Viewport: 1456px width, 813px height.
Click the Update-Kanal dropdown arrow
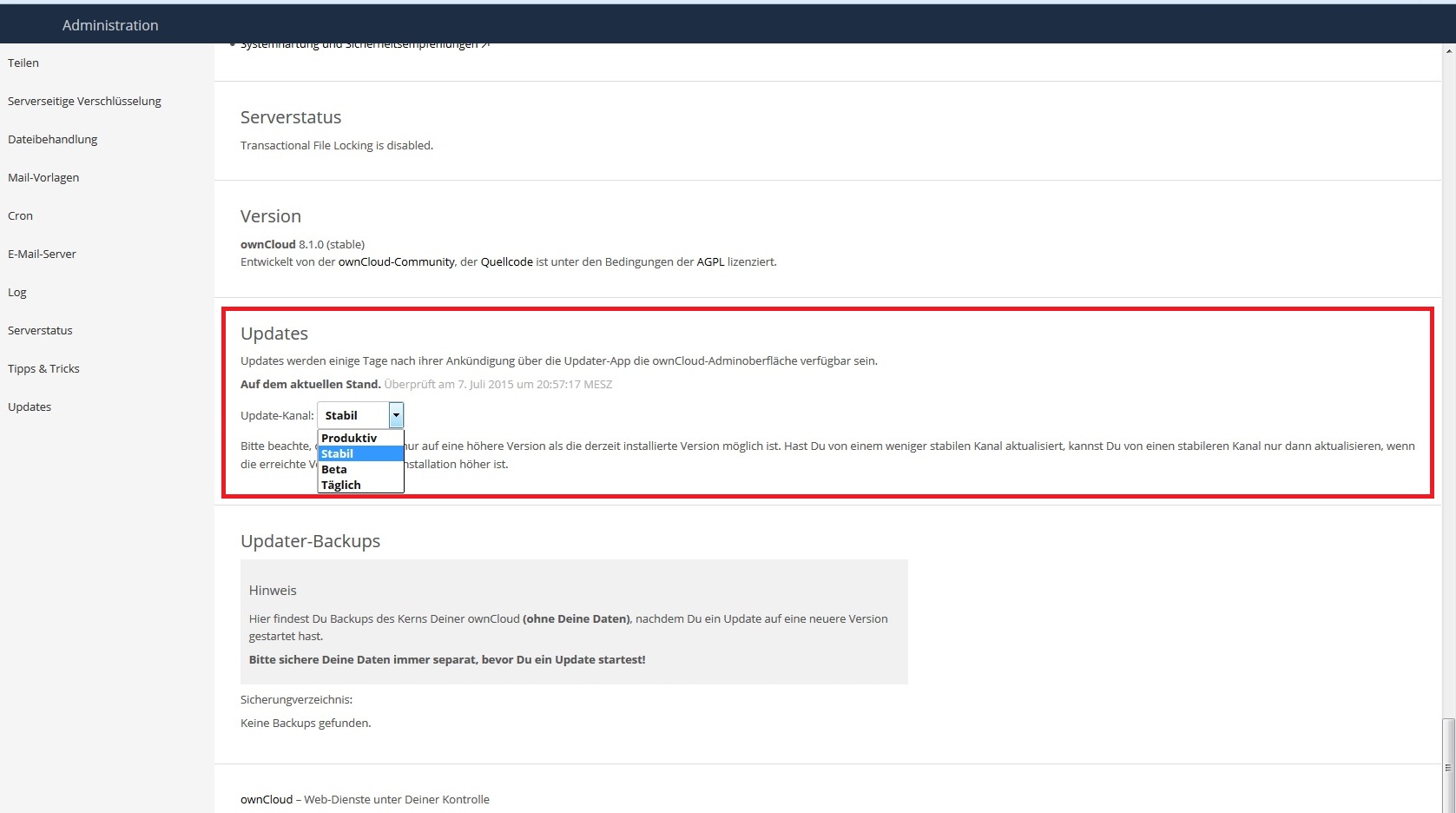pos(396,415)
